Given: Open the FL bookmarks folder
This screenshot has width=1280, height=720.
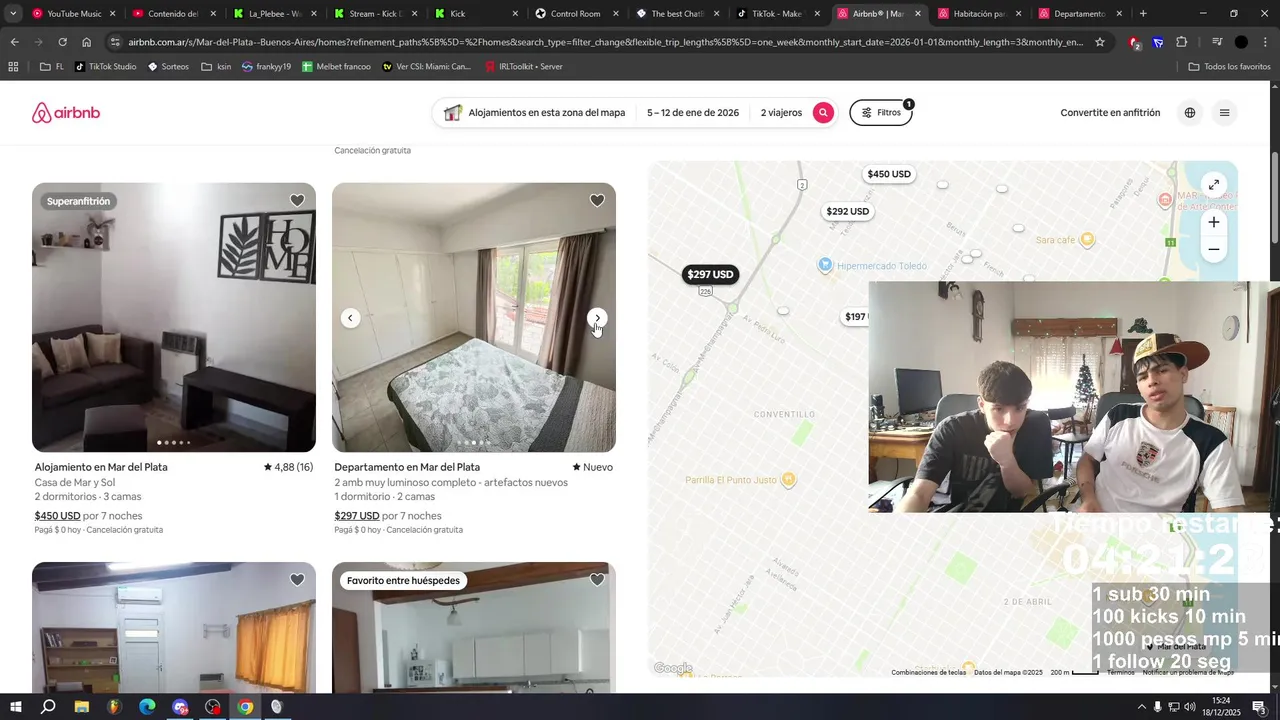Looking at the screenshot, I should click(52, 67).
